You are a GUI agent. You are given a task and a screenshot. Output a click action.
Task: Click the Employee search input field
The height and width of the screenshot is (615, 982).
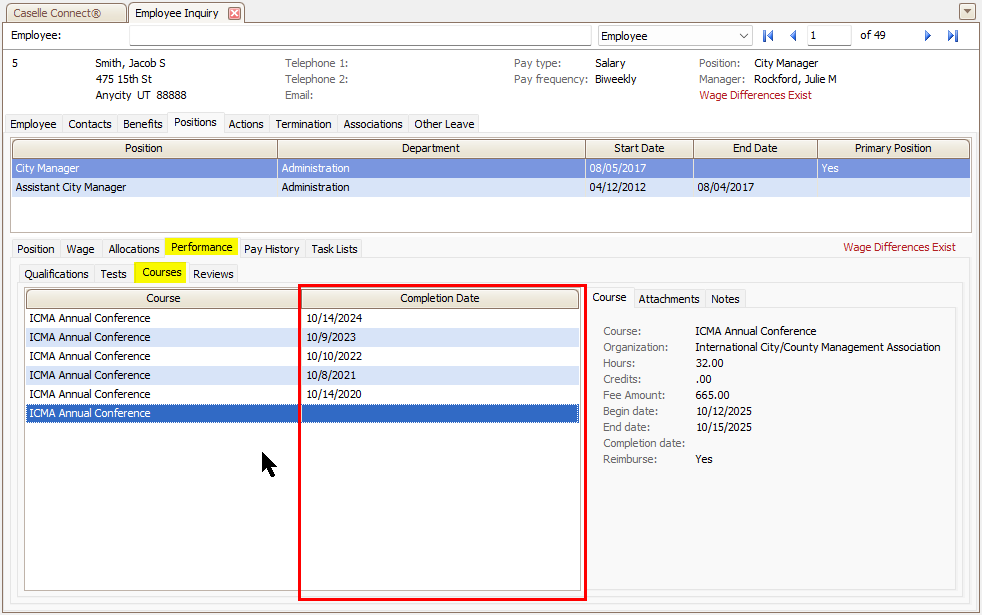360,36
